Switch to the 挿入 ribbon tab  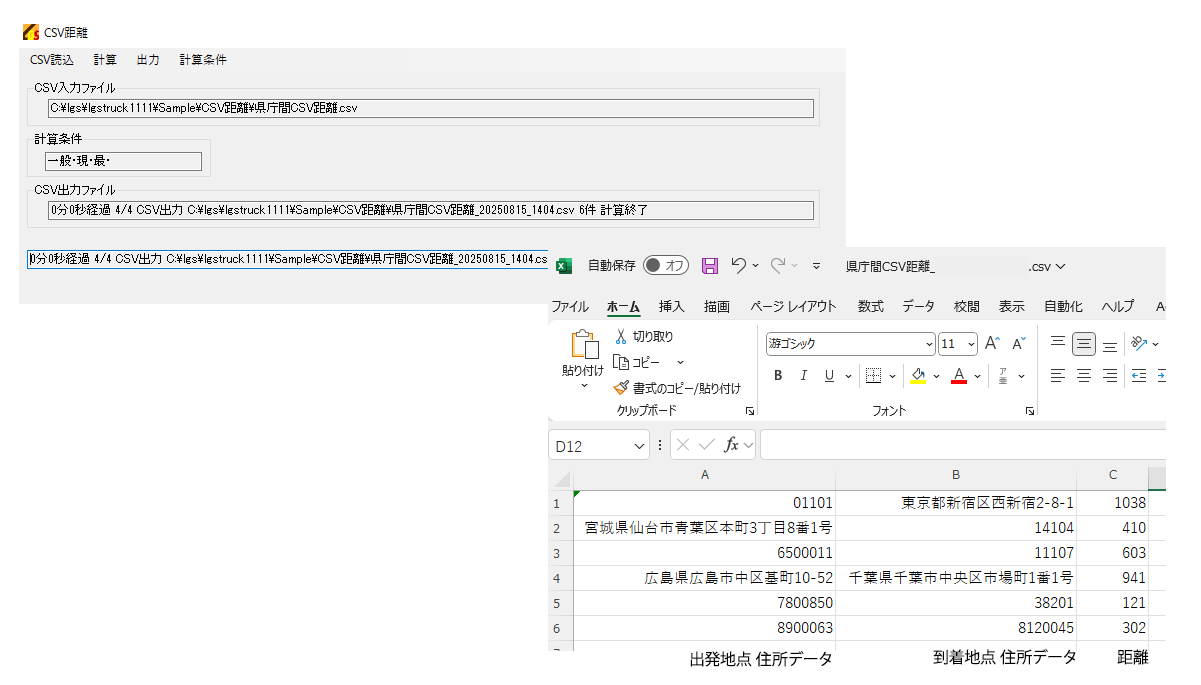click(x=672, y=307)
